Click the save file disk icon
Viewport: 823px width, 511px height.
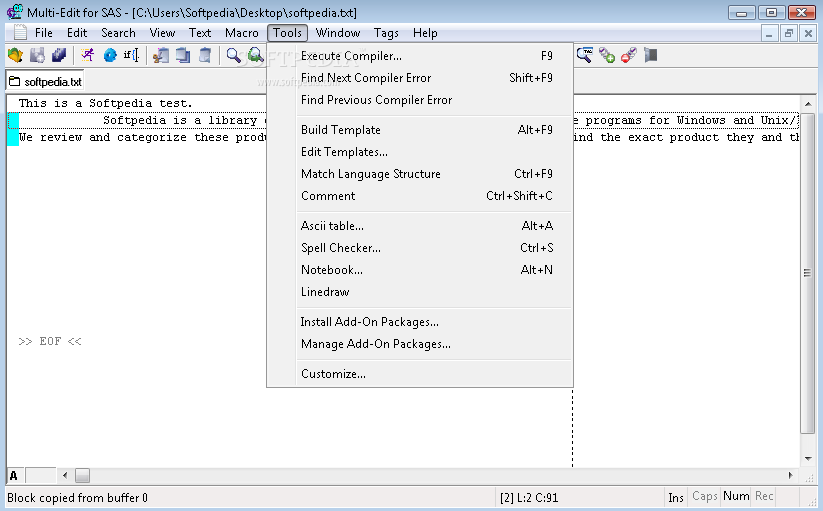(37, 55)
